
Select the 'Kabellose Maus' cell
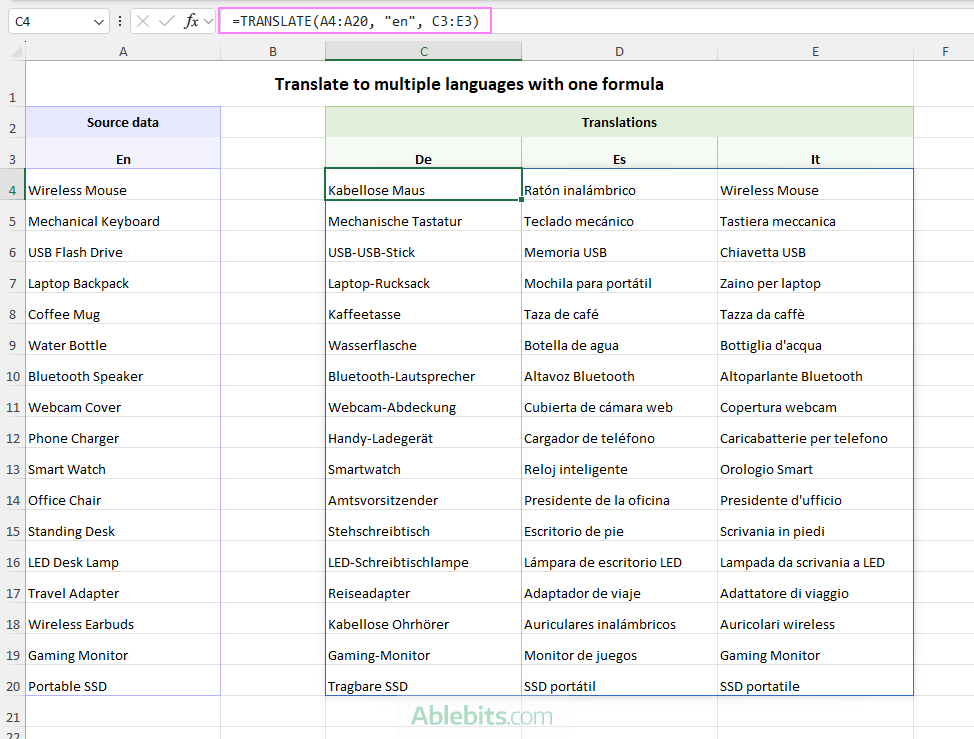(423, 184)
